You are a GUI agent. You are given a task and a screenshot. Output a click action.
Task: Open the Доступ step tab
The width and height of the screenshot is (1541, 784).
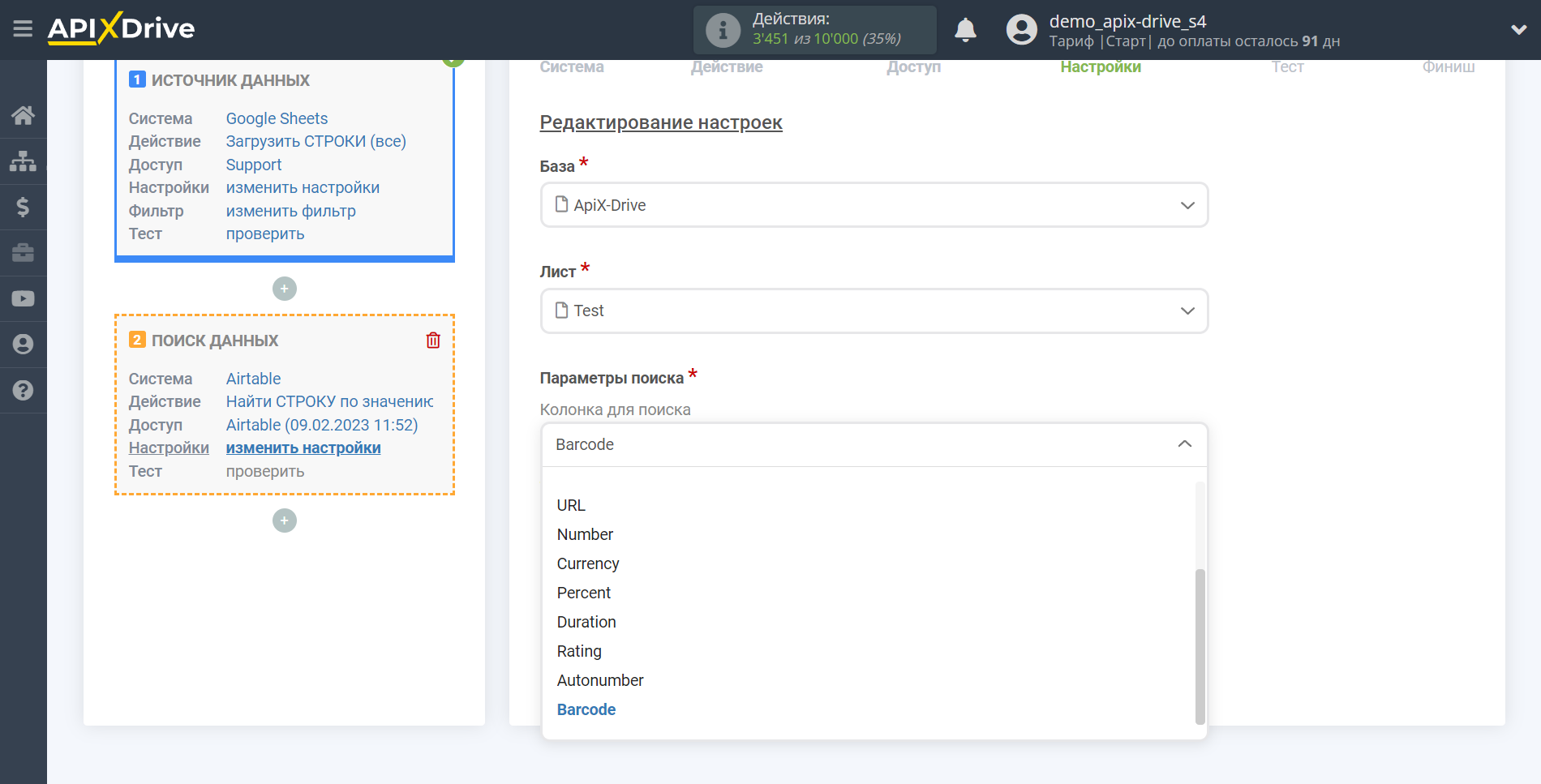(x=914, y=67)
